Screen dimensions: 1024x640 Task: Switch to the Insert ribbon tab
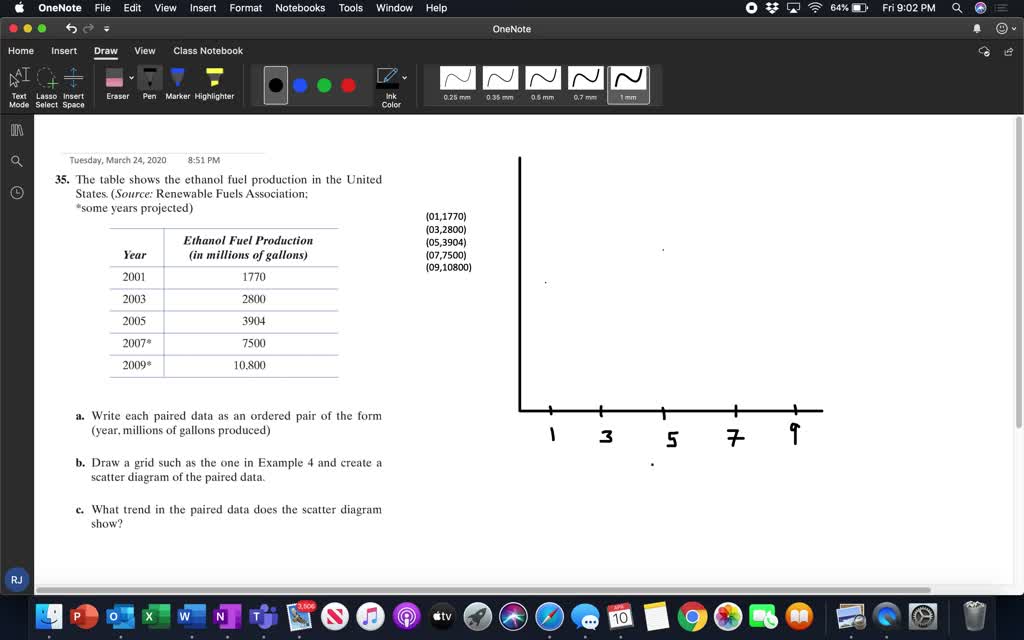[63, 50]
